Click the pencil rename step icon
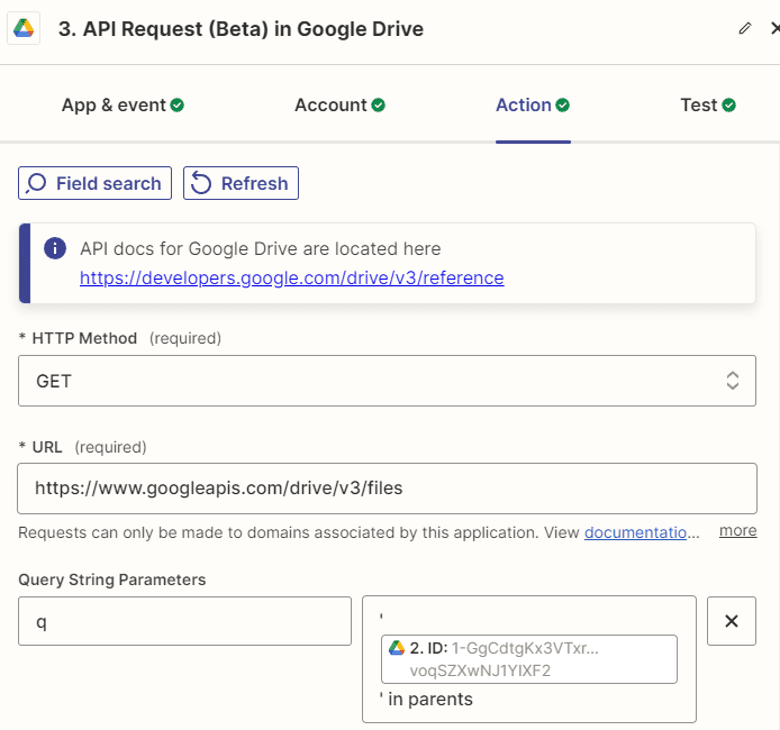This screenshot has width=780, height=730. [745, 28]
